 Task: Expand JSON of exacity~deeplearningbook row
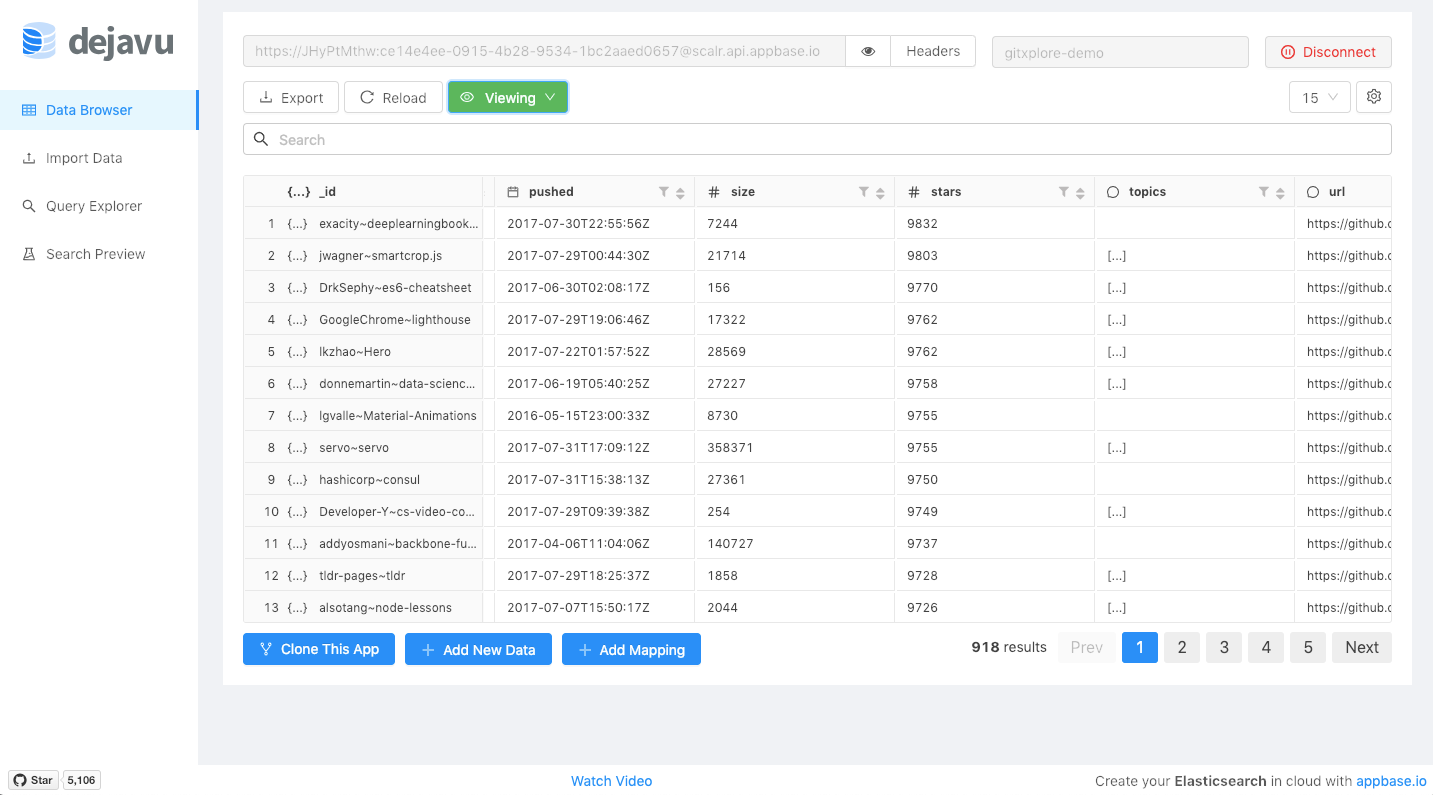297,224
